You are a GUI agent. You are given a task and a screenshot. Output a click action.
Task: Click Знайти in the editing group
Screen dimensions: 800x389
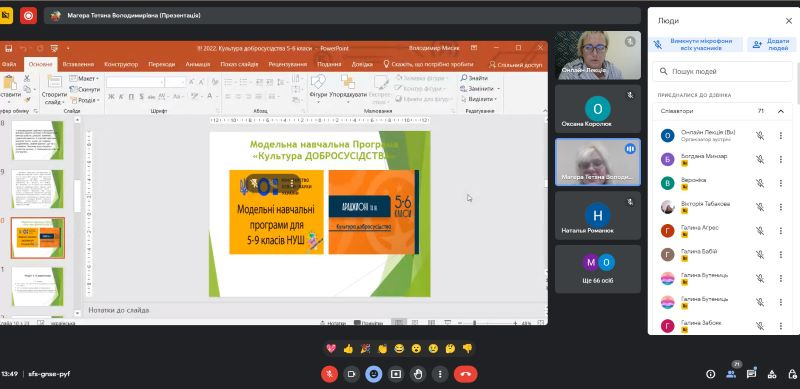point(474,78)
